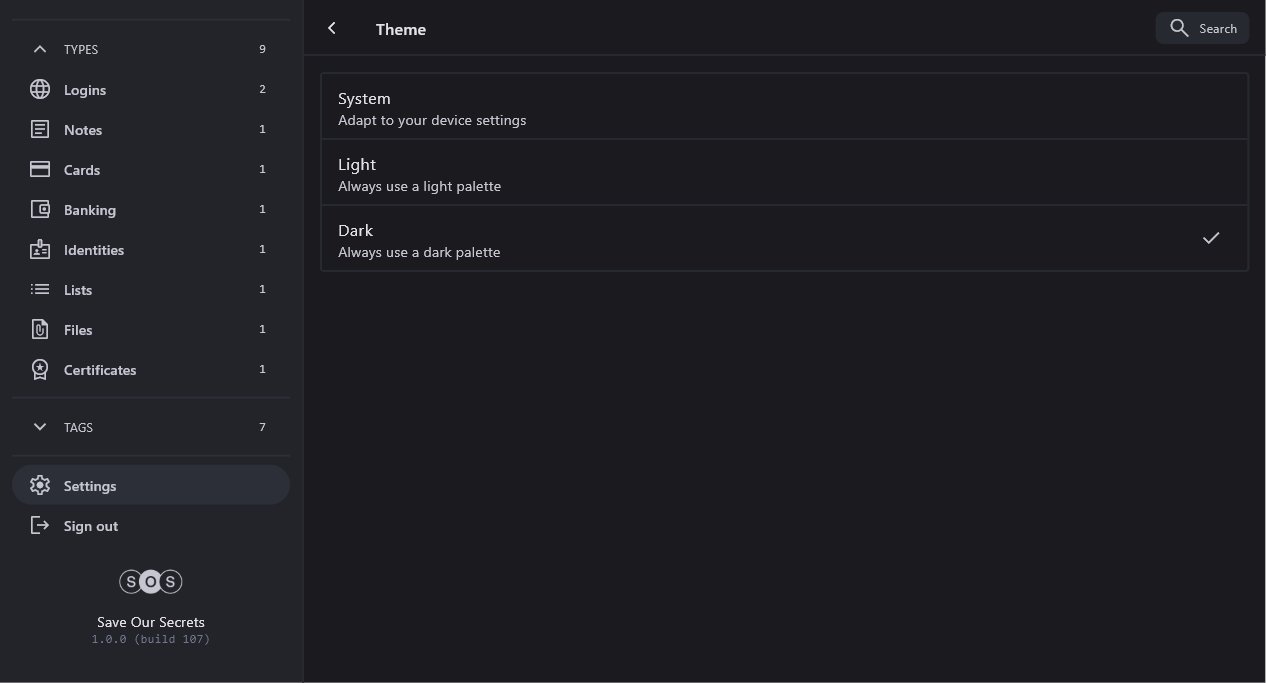Click the Files attachment icon

(40, 330)
